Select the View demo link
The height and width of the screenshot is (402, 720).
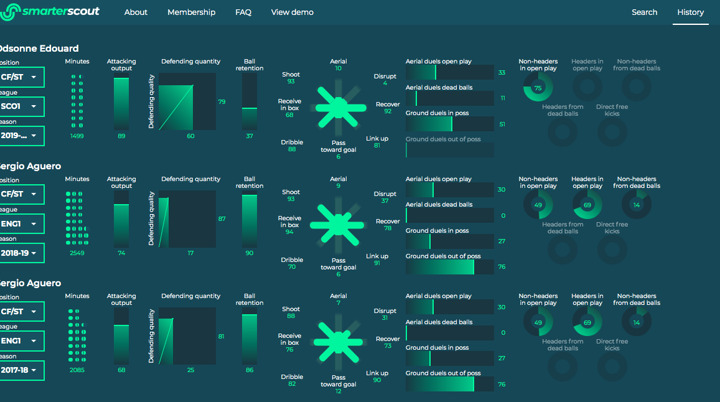[292, 12]
